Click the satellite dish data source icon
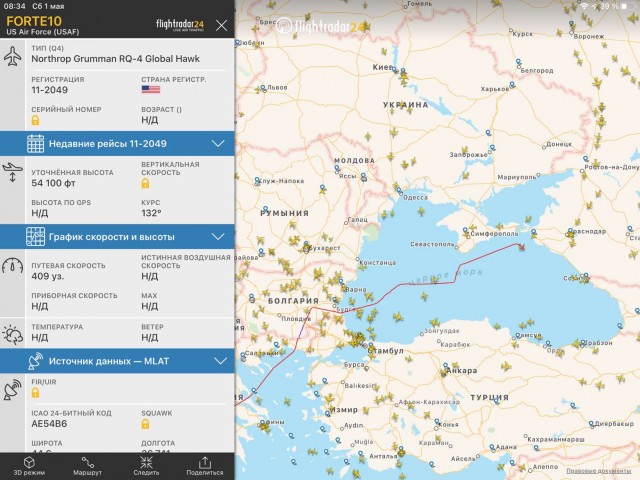Image resolution: width=640 pixels, height=480 pixels. pyautogui.click(x=36, y=361)
